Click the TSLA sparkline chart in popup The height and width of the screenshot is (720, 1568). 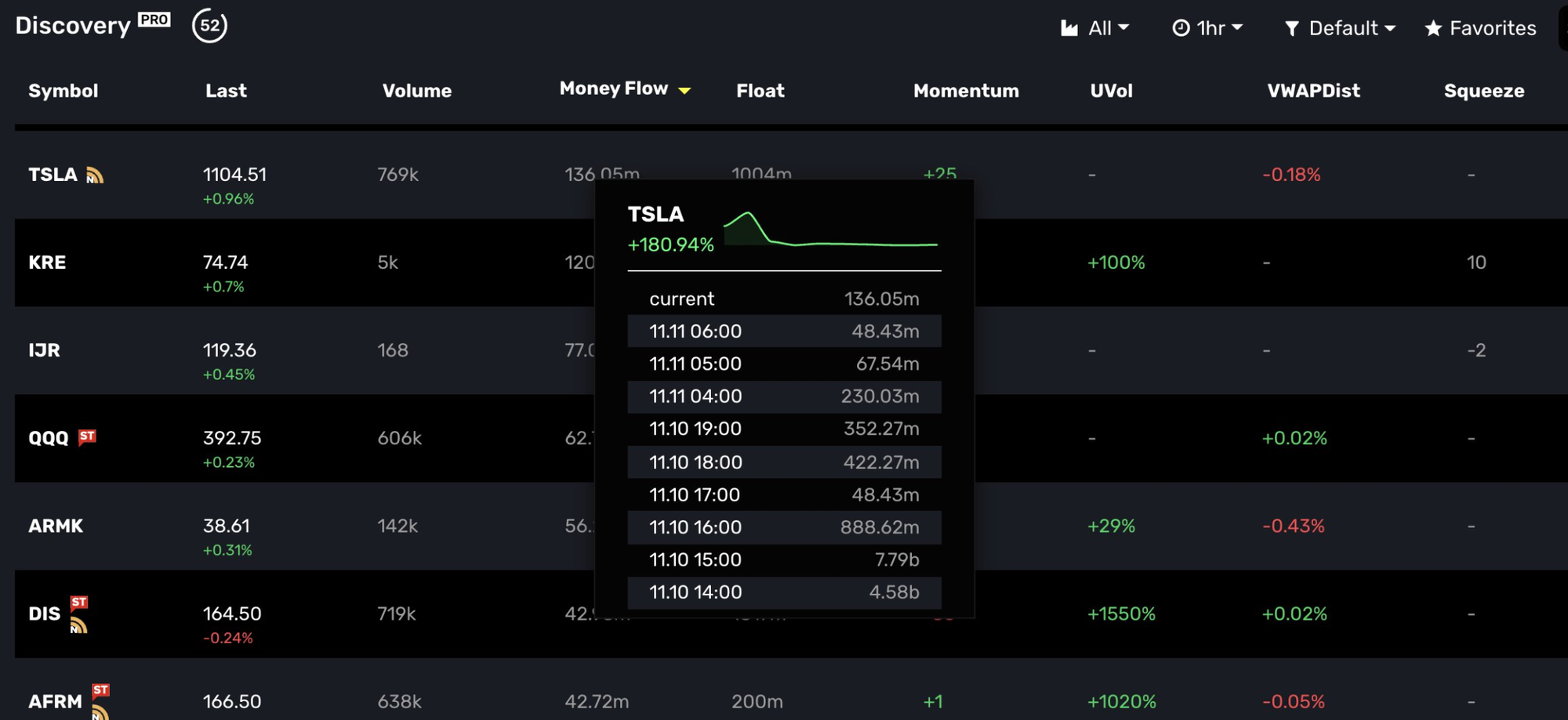coord(830,229)
